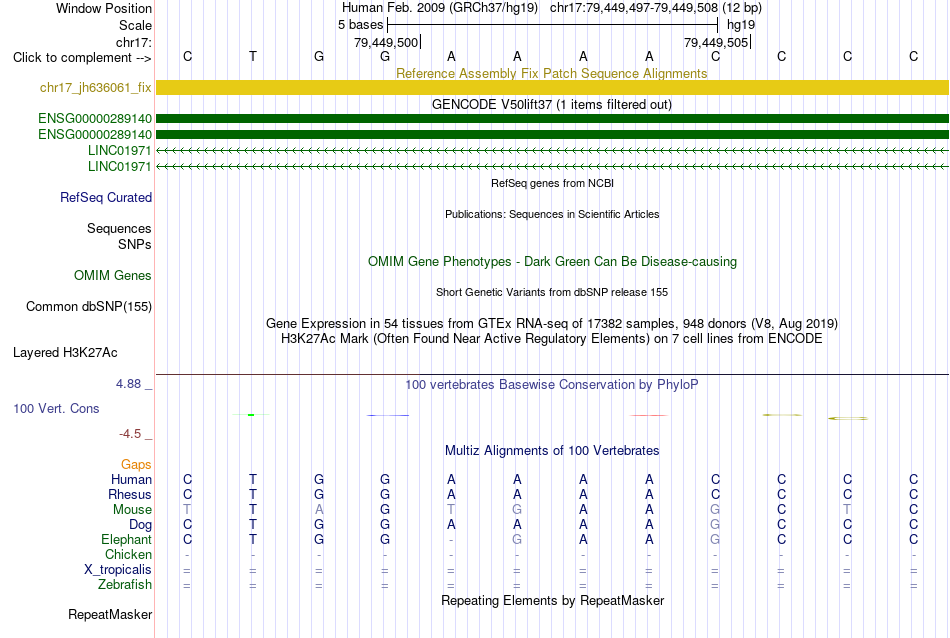Click the Common dbSNP(155) label
This screenshot has height=638, width=950.
pyautogui.click(x=89, y=307)
